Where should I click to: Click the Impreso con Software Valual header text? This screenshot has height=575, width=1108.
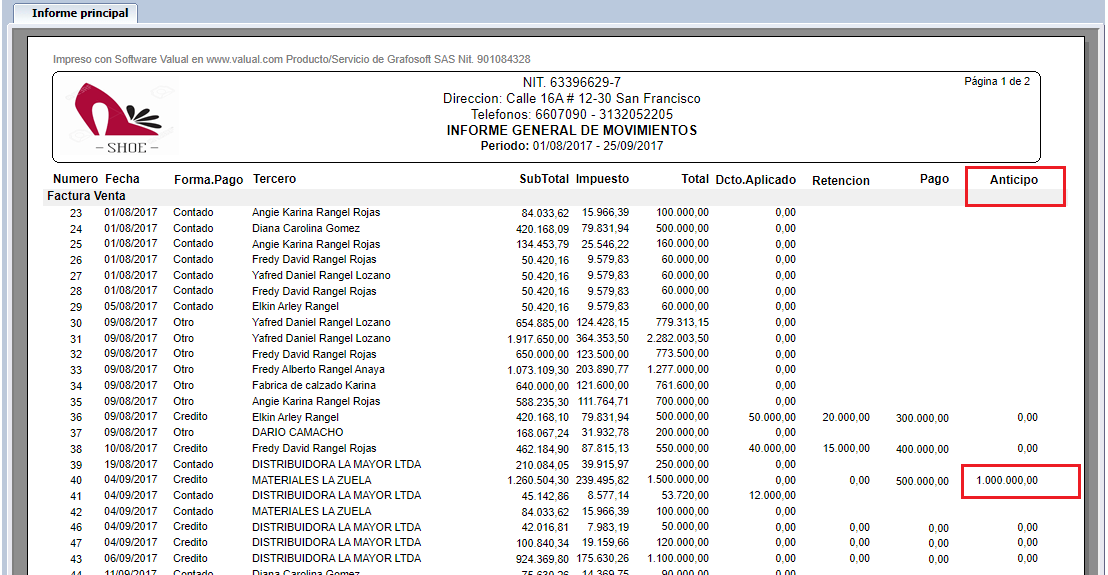[x=291, y=60]
